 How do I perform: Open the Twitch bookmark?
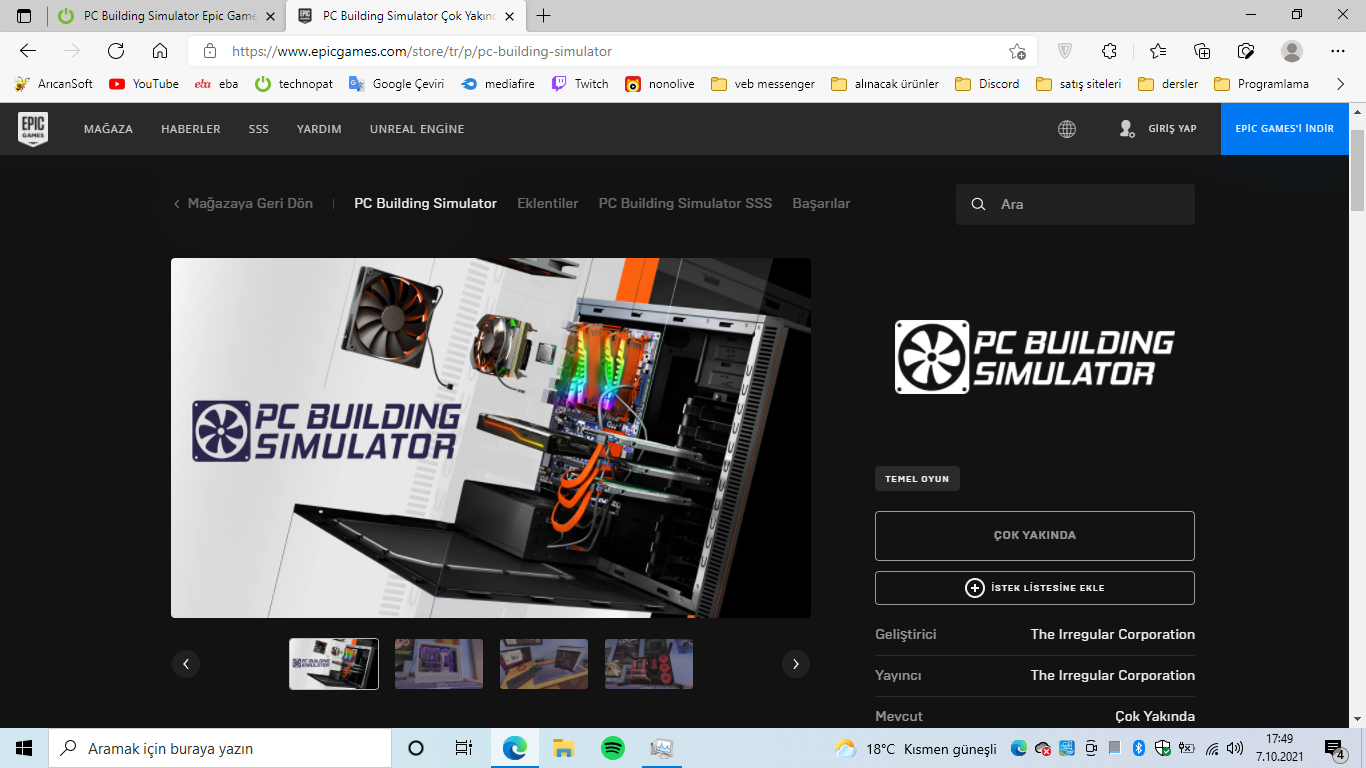580,84
